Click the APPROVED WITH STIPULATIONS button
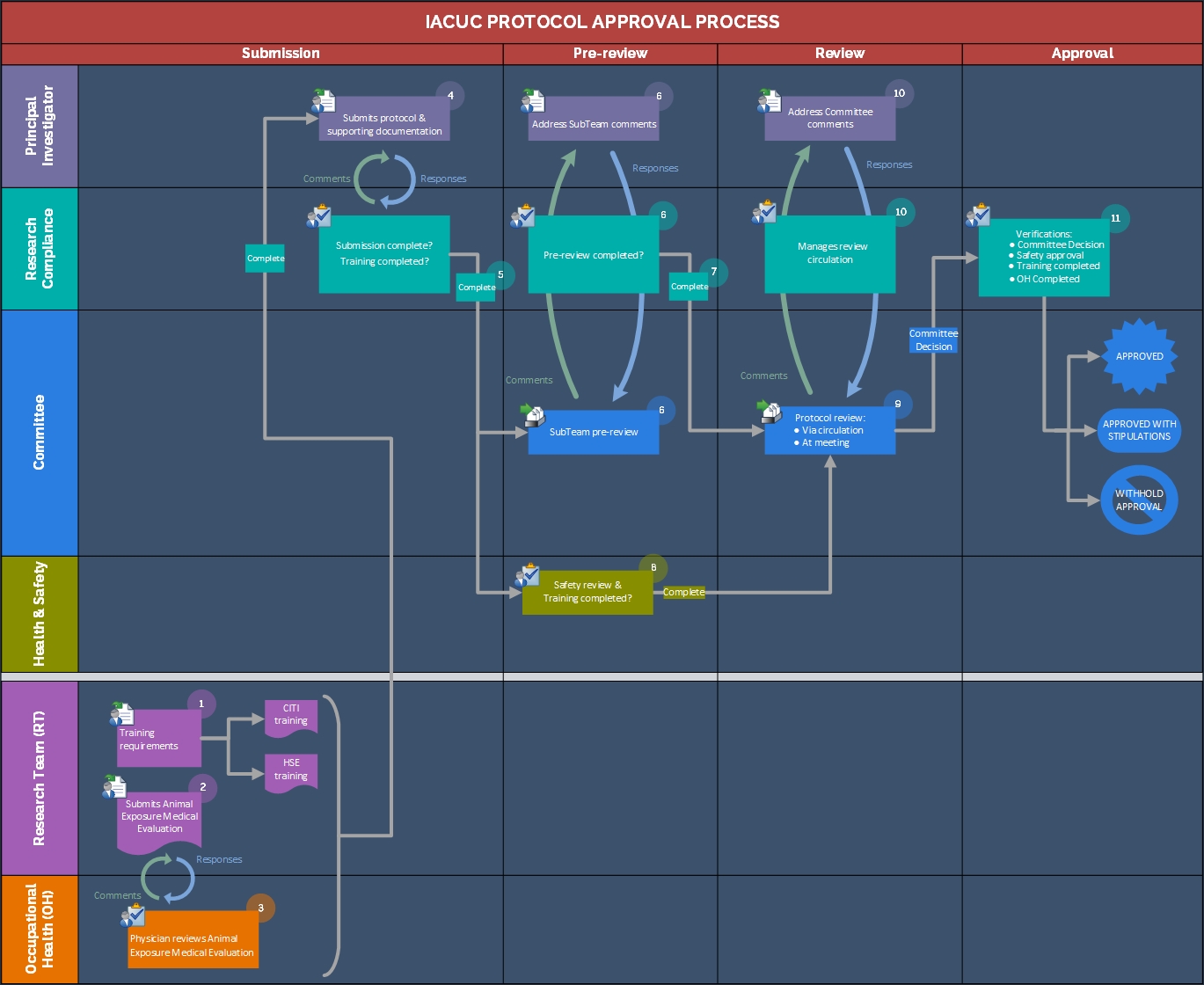The height and width of the screenshot is (985, 1204). 1139,430
